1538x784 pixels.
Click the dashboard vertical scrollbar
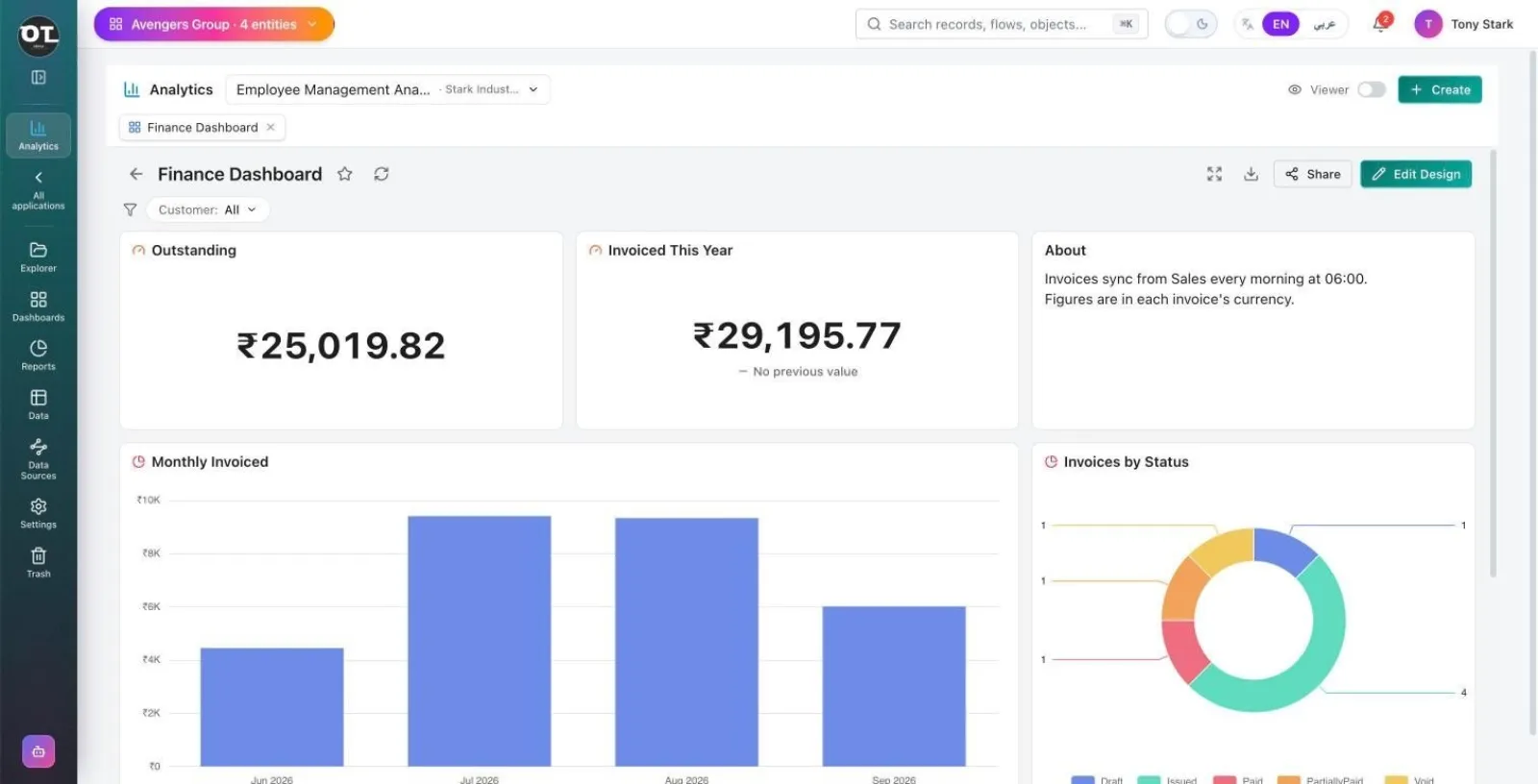coord(1493,363)
